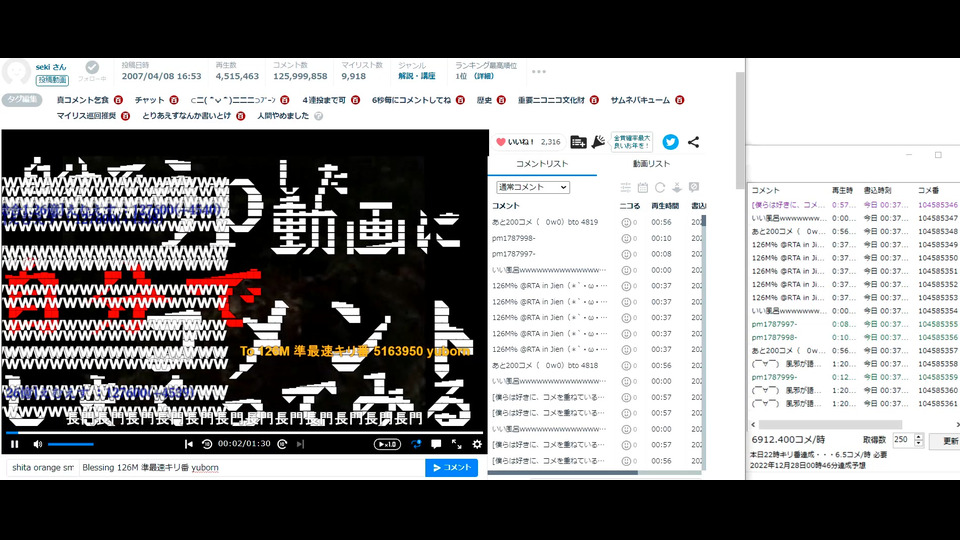Viewport: 960px width, 540px height.
Task: Open the 通常コメント dropdown
Action: click(533, 187)
